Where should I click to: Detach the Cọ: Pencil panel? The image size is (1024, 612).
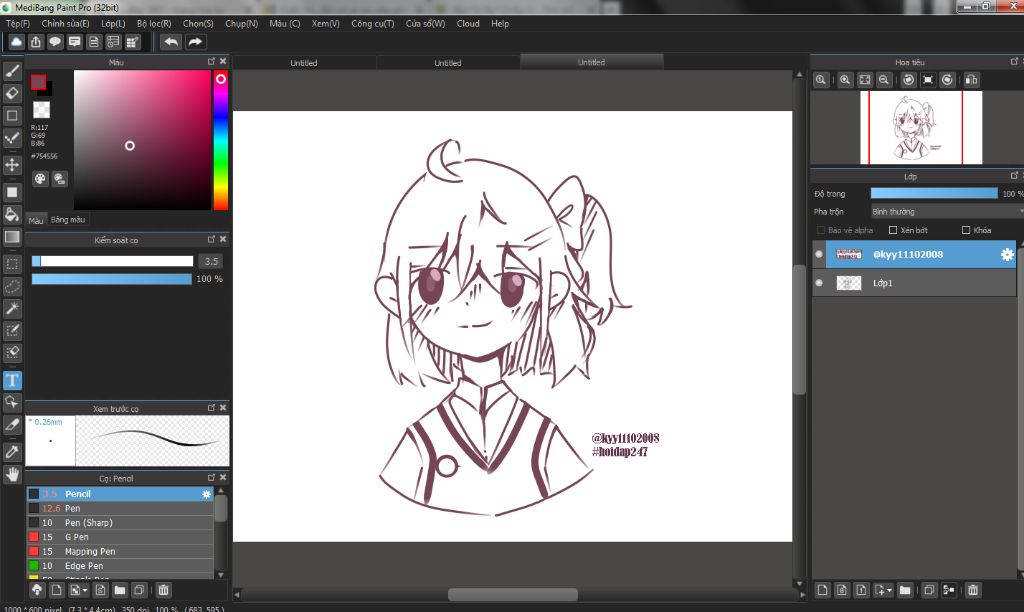[211, 477]
